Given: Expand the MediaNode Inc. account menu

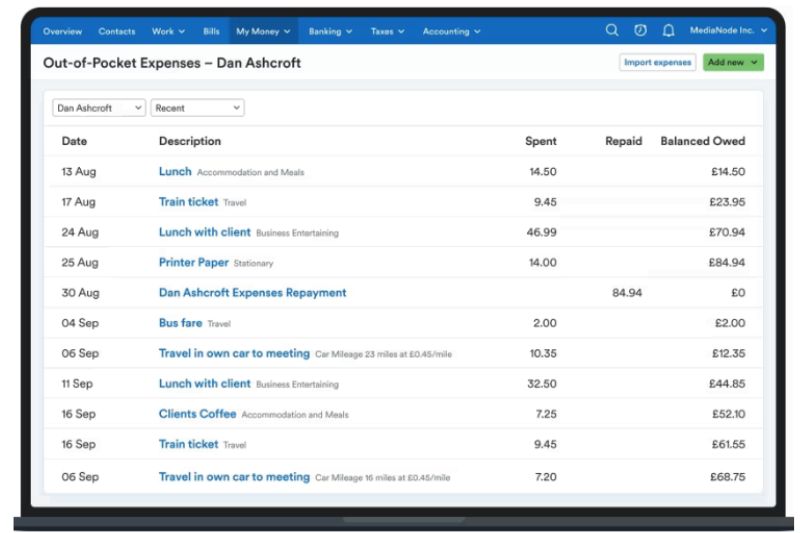Looking at the screenshot, I should pos(728,31).
